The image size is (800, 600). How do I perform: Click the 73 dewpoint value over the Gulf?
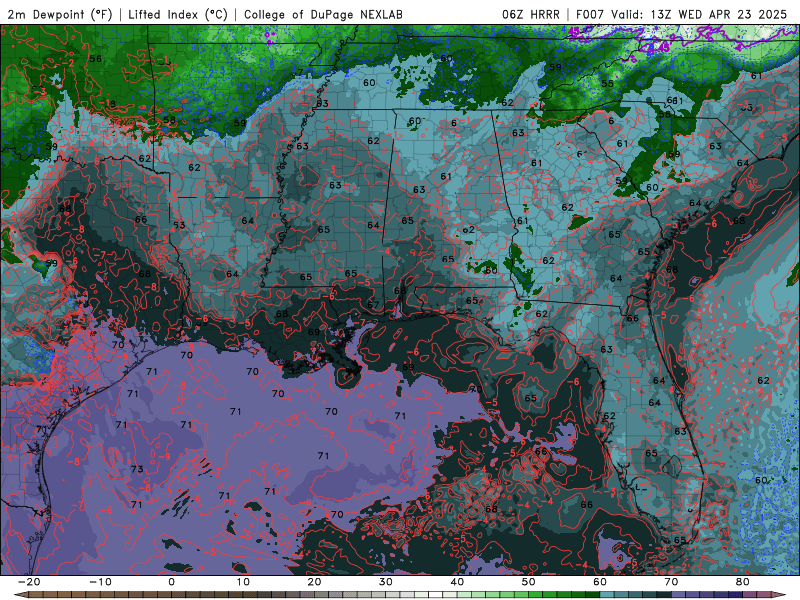[137, 469]
